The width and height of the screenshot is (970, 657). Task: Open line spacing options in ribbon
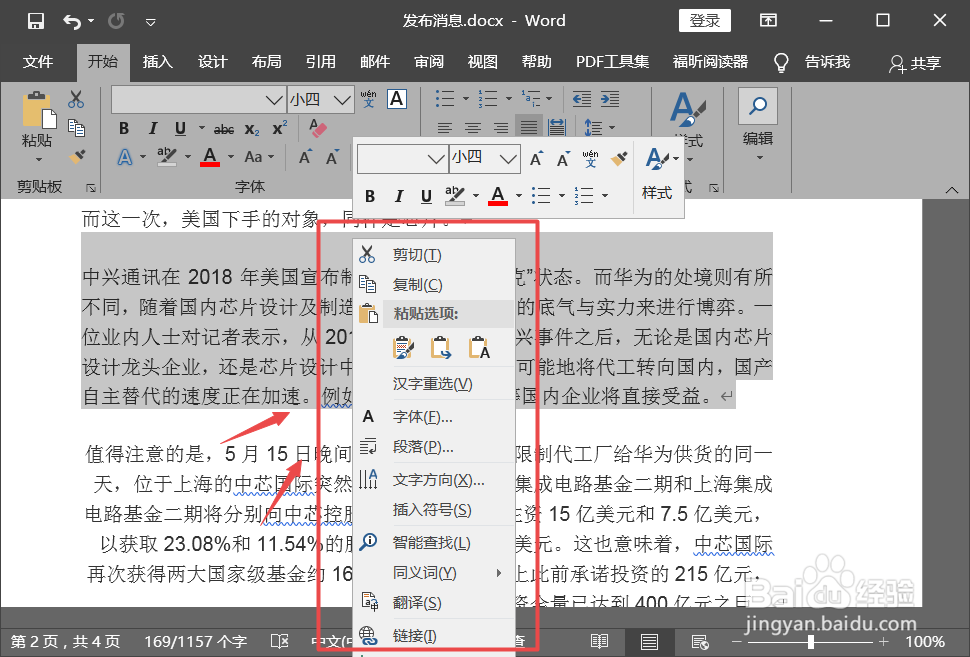pos(599,128)
